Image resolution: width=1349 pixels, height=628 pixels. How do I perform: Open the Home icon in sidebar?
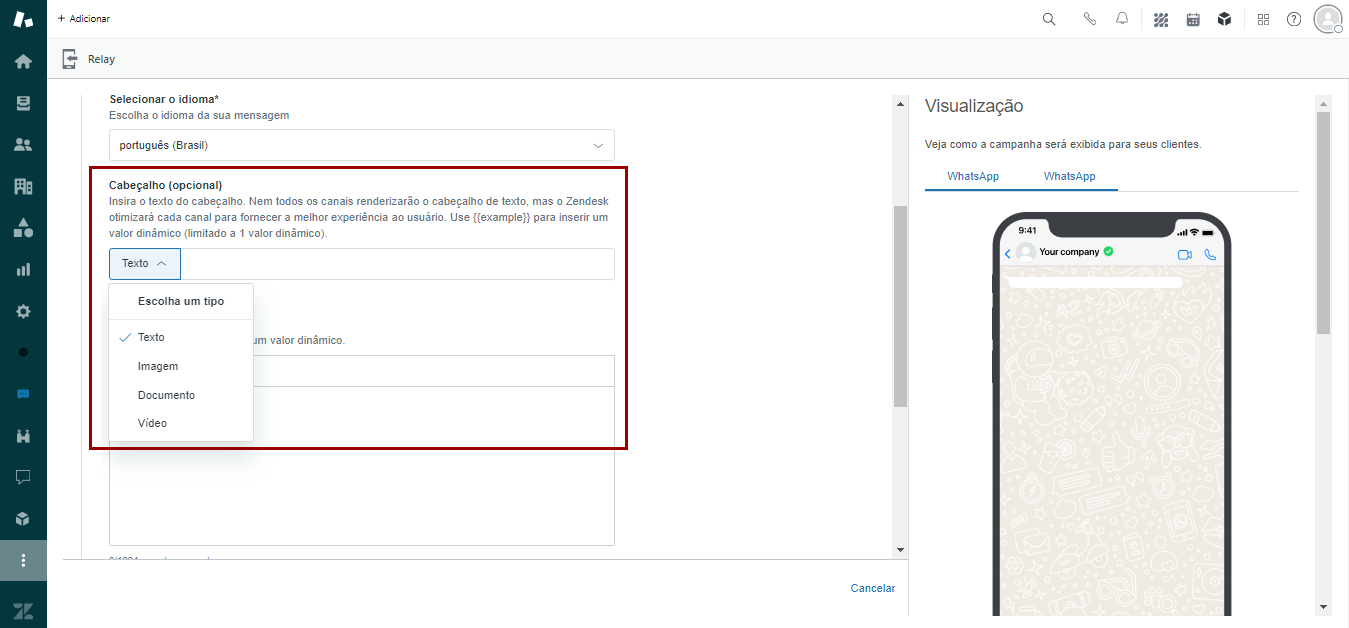pyautogui.click(x=23, y=62)
